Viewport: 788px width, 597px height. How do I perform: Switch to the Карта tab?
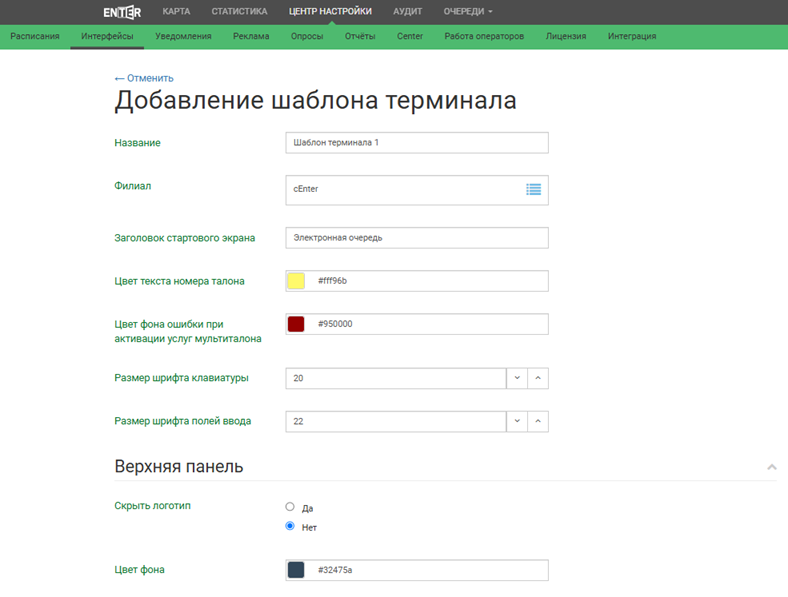pos(176,12)
